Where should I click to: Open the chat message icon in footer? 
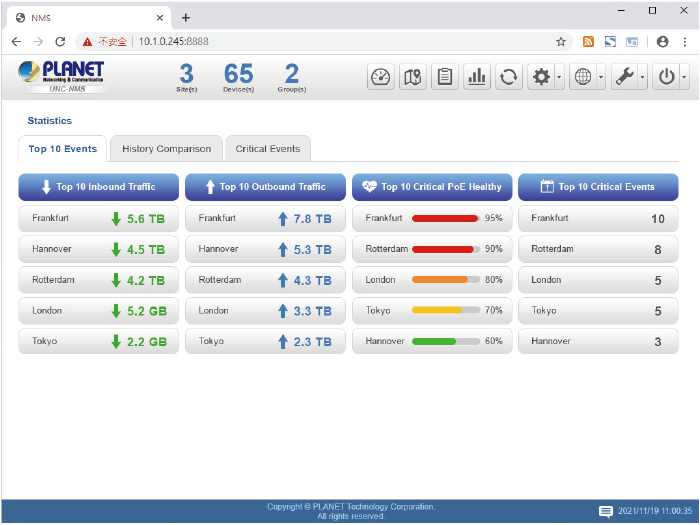pyautogui.click(x=605, y=511)
